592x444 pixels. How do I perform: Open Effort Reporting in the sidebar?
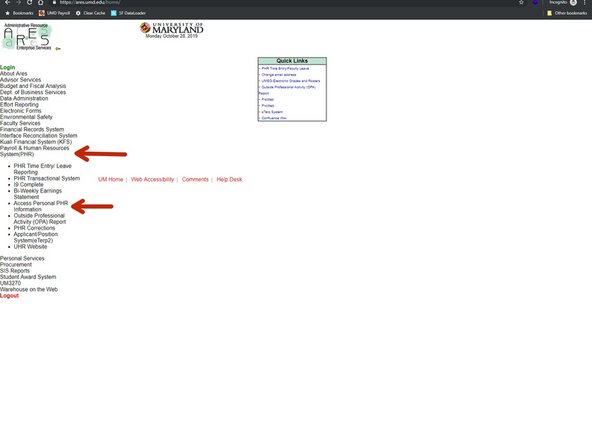[19, 104]
